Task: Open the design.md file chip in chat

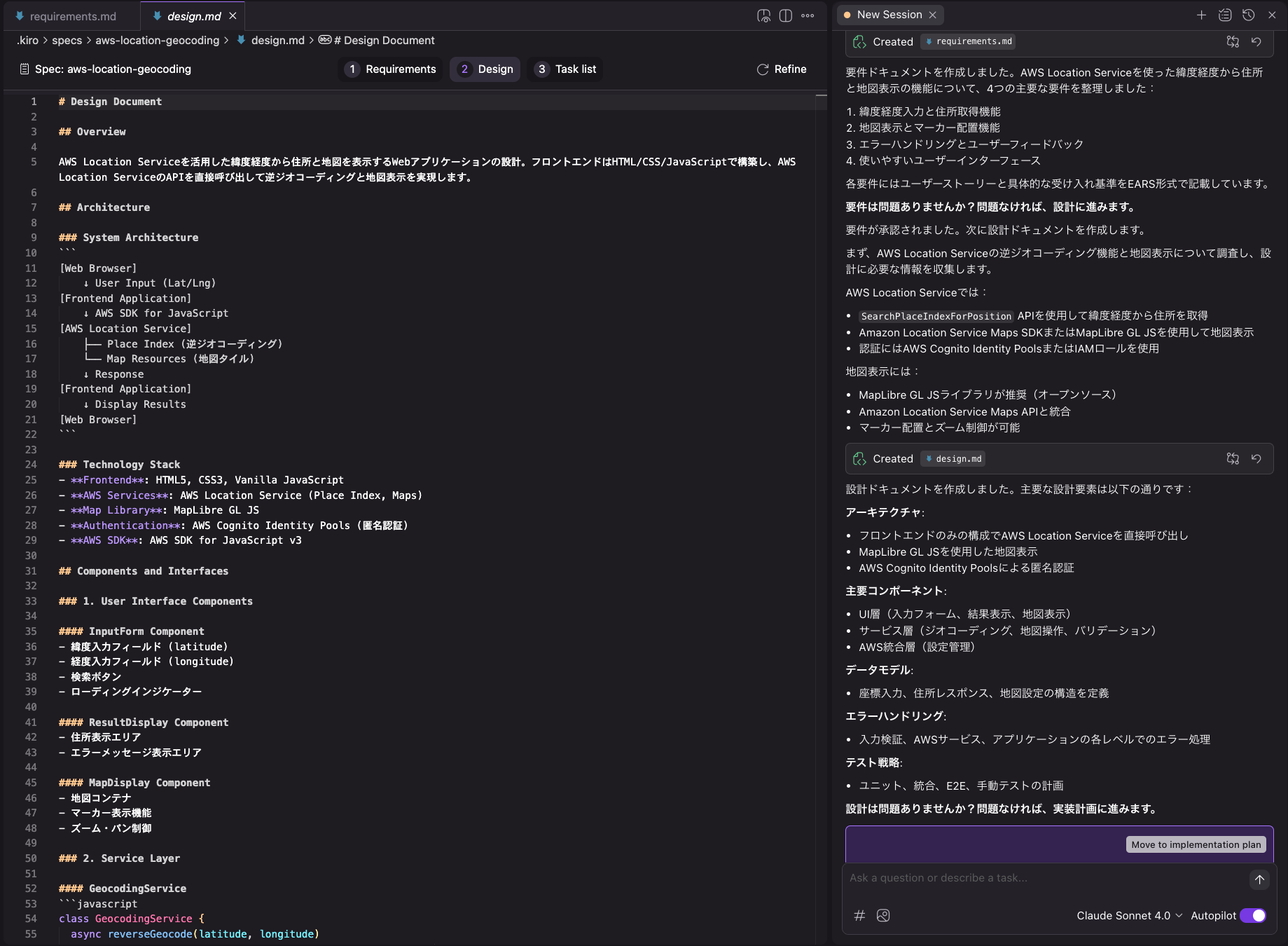Action: click(953, 459)
